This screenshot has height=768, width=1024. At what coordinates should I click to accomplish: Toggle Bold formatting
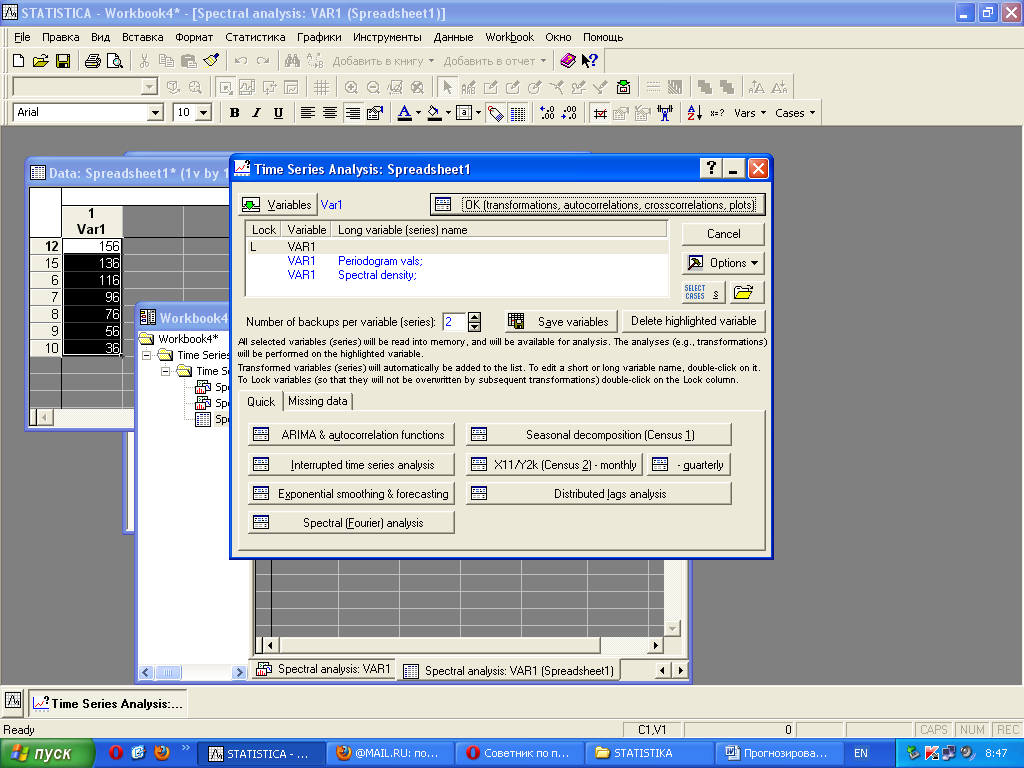pyautogui.click(x=234, y=113)
